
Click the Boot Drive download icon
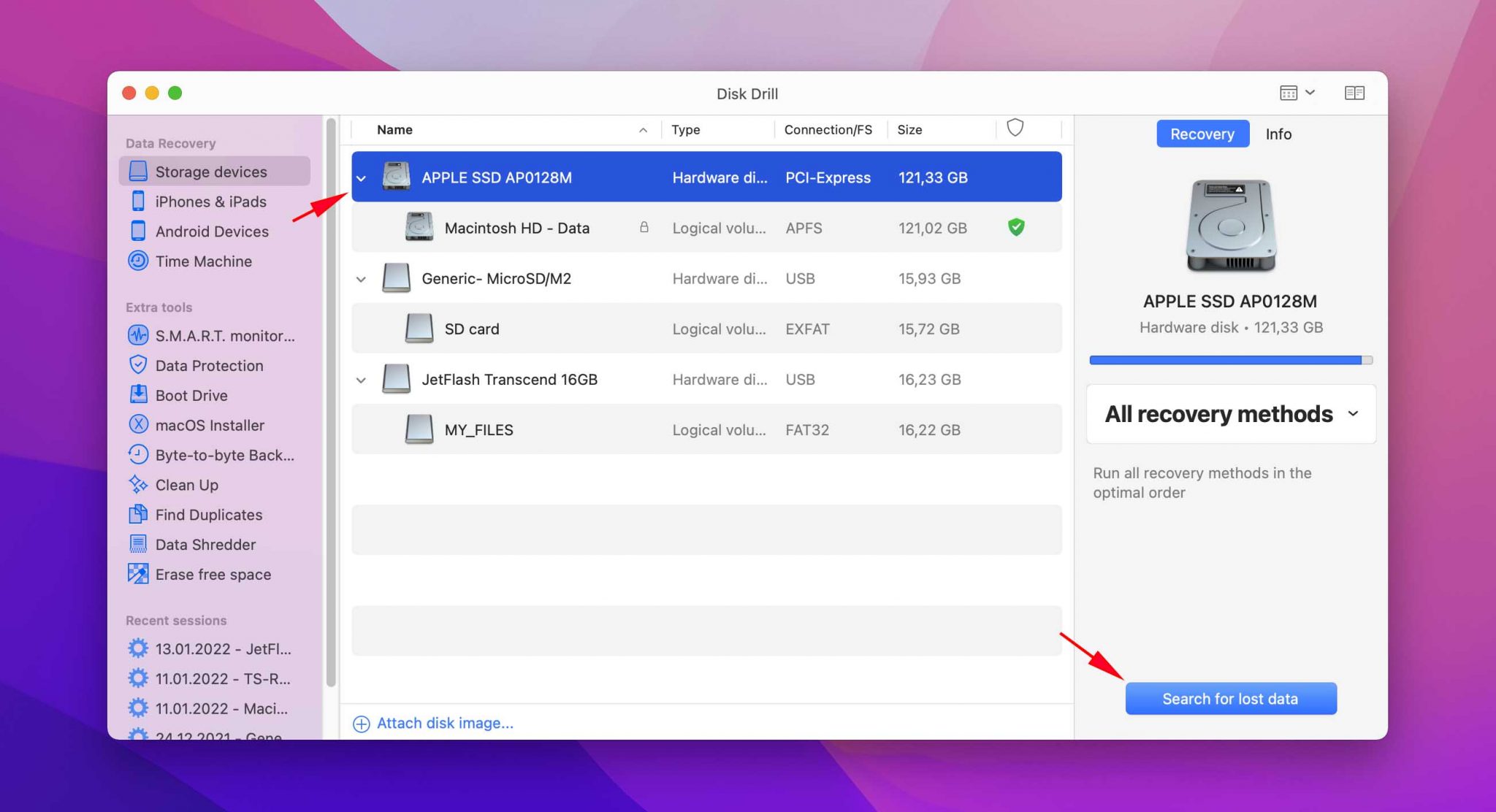(x=138, y=395)
